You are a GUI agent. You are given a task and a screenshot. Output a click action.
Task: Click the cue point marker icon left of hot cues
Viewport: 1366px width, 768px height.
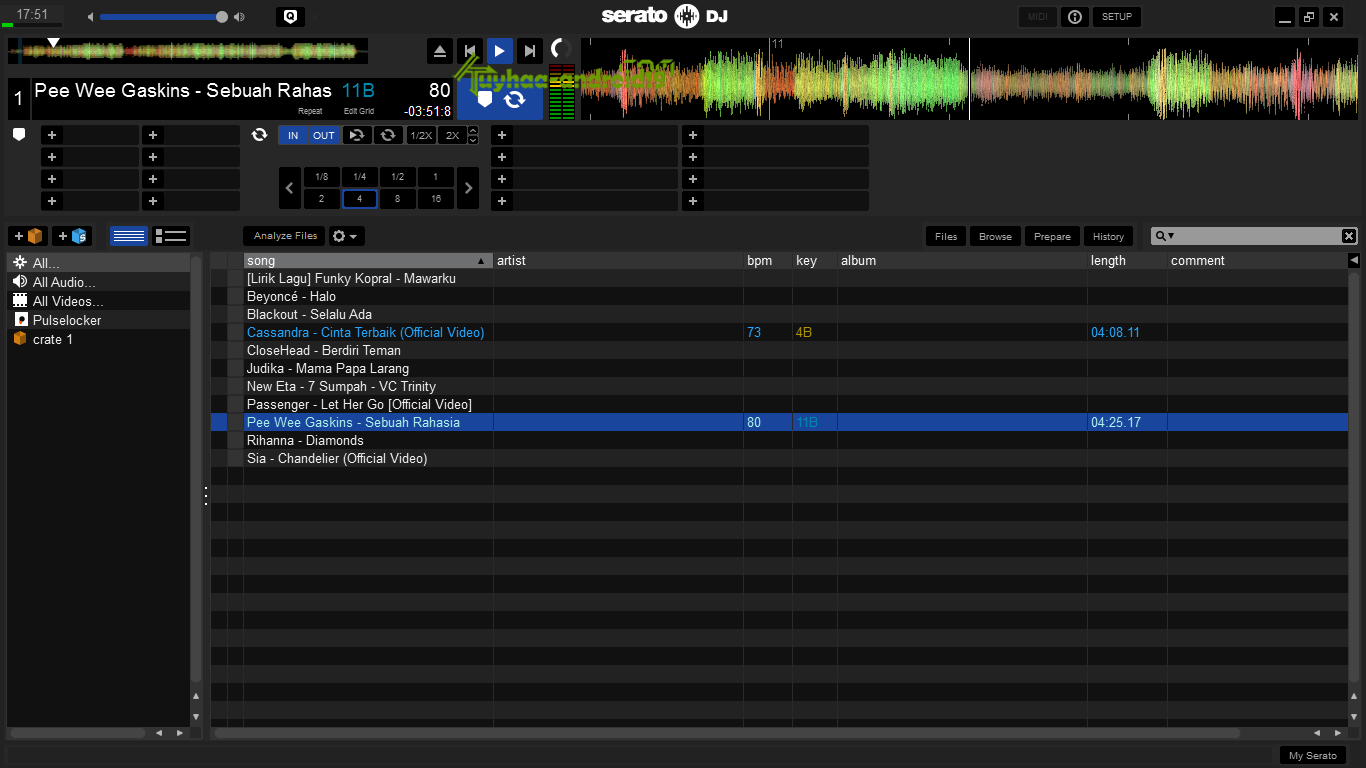tap(19, 134)
